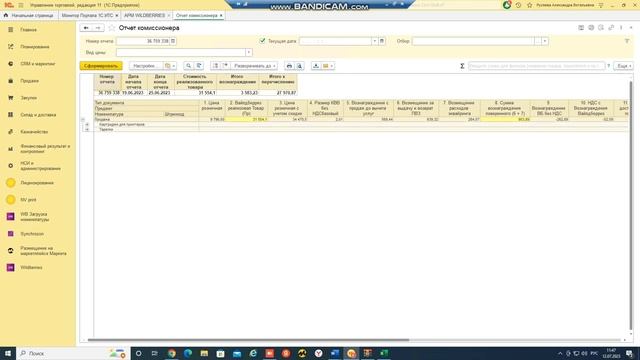The width and height of the screenshot is (640, 360).
Task: Open Excel from the taskbar
Action: (x=384, y=353)
